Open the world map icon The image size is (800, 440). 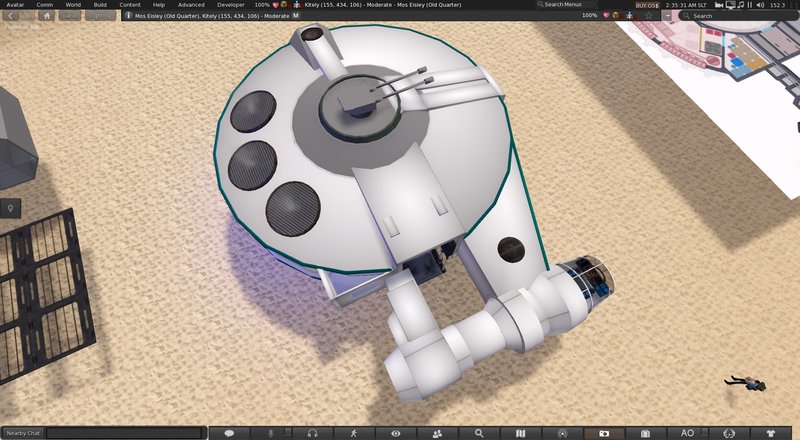[x=520, y=433]
